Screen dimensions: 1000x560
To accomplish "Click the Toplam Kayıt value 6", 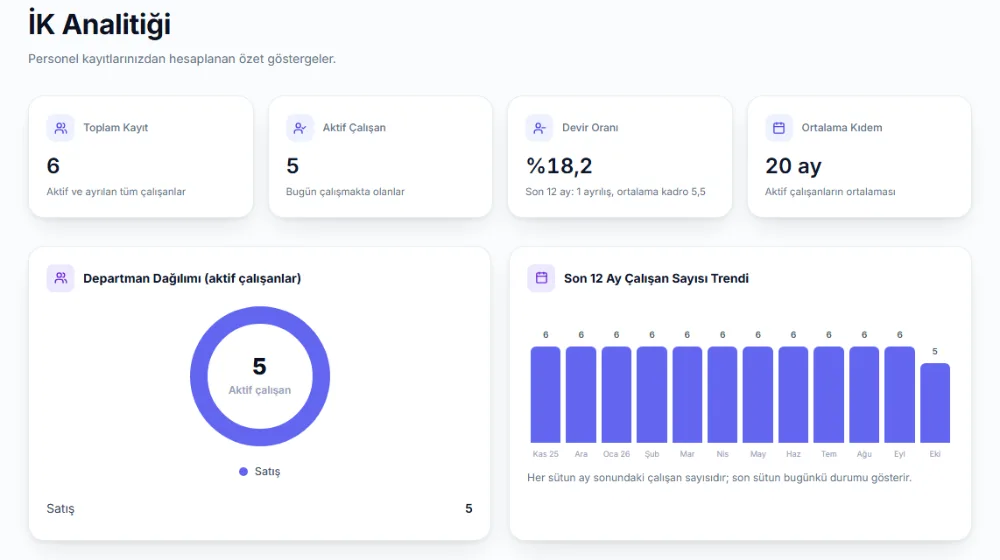I will pyautogui.click(x=53, y=166).
